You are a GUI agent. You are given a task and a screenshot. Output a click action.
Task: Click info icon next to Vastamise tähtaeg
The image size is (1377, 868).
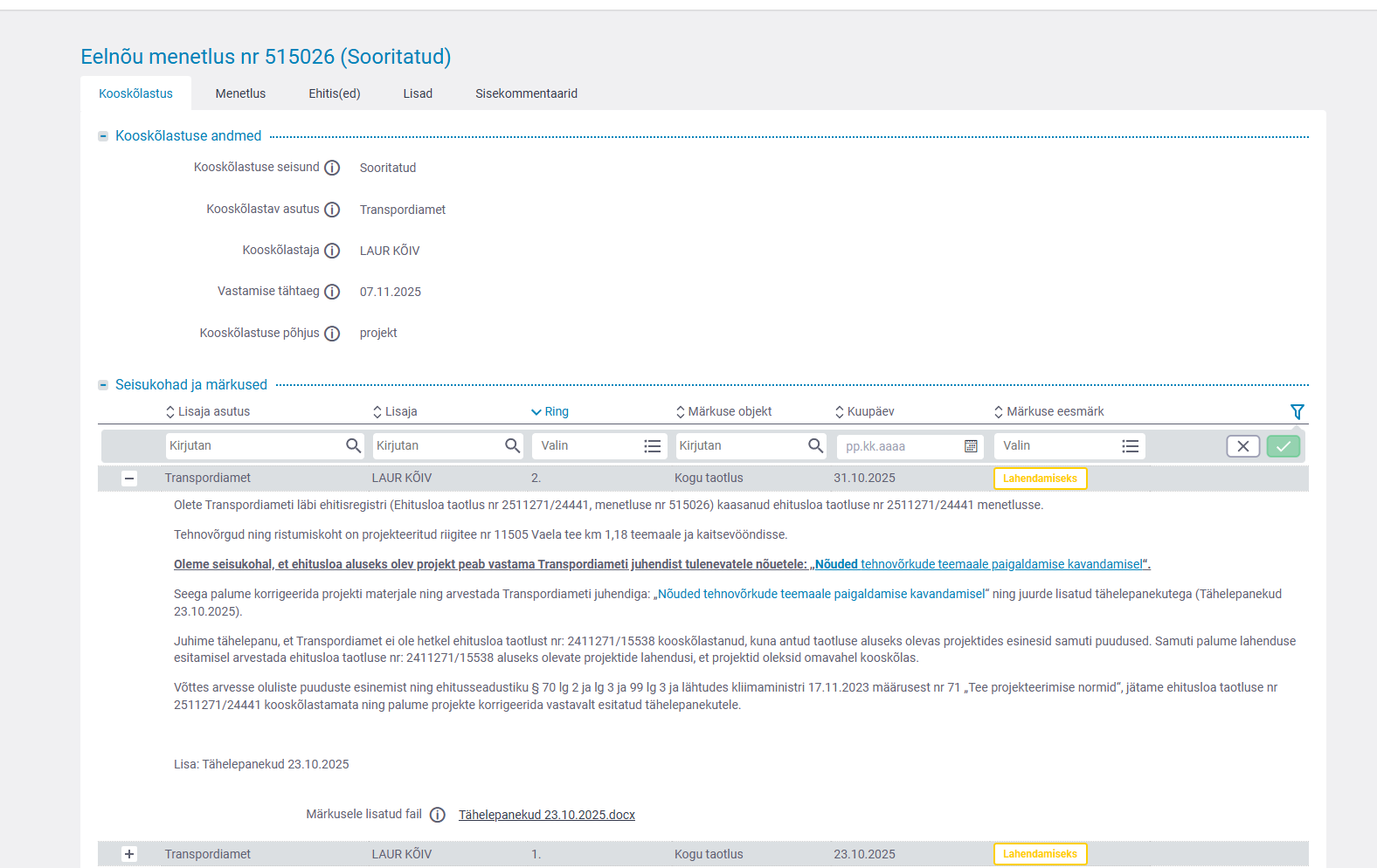[x=332, y=292]
